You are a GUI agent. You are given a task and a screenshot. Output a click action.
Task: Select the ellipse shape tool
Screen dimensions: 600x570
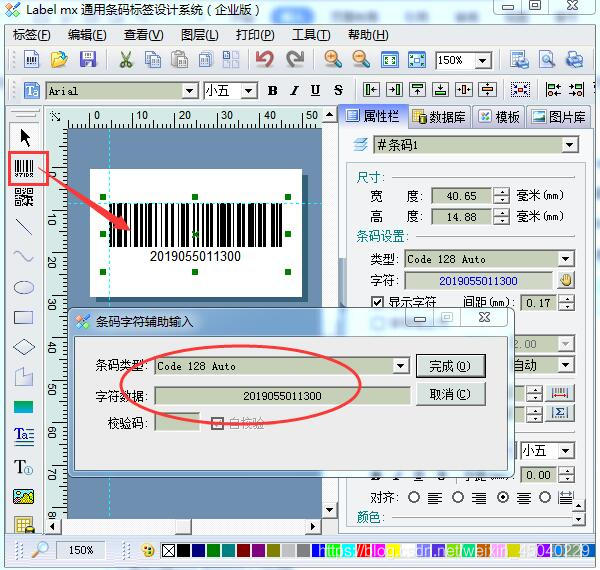(24, 287)
